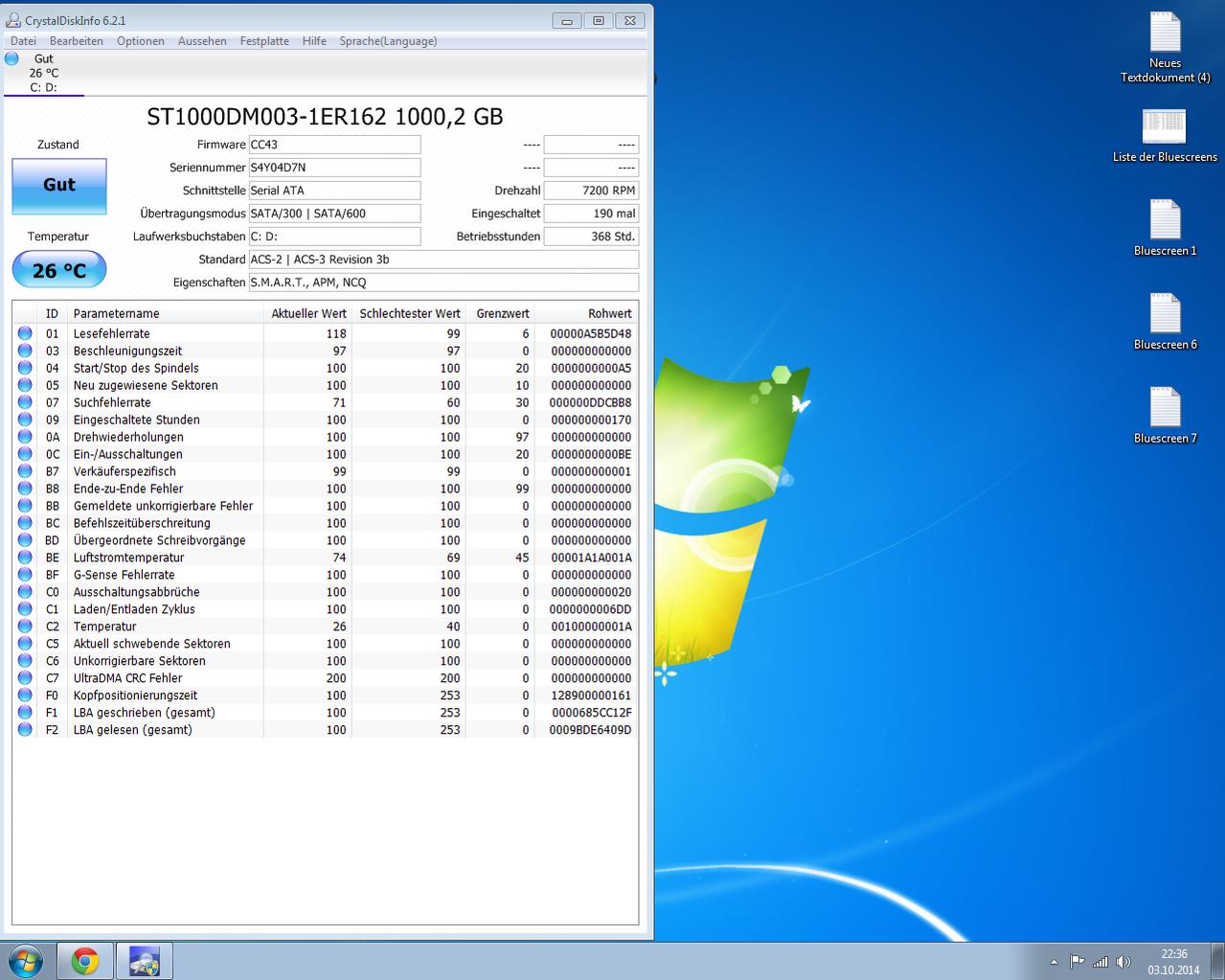Click the status icon of Beschleunigungszeit row
The image size is (1225, 980).
(25, 351)
